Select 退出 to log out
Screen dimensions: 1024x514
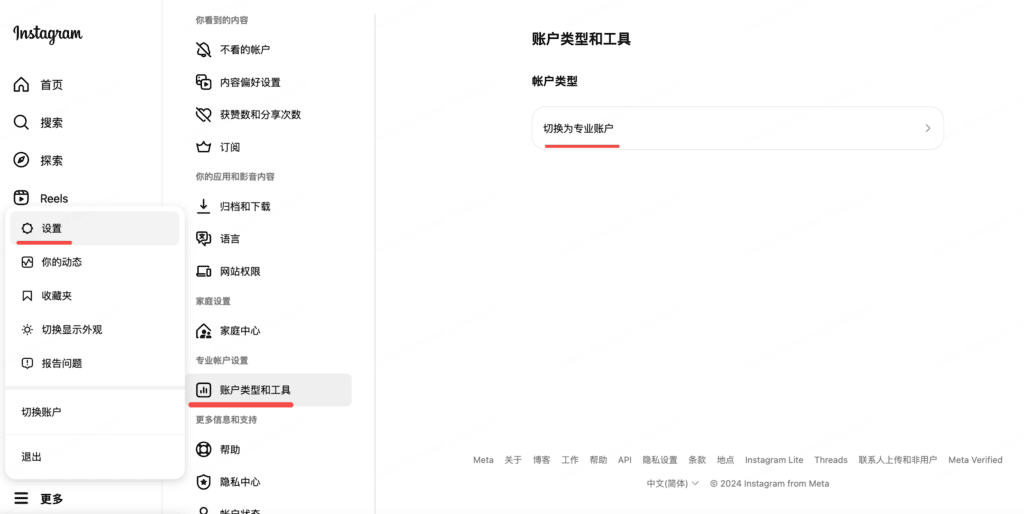[x=95, y=457]
